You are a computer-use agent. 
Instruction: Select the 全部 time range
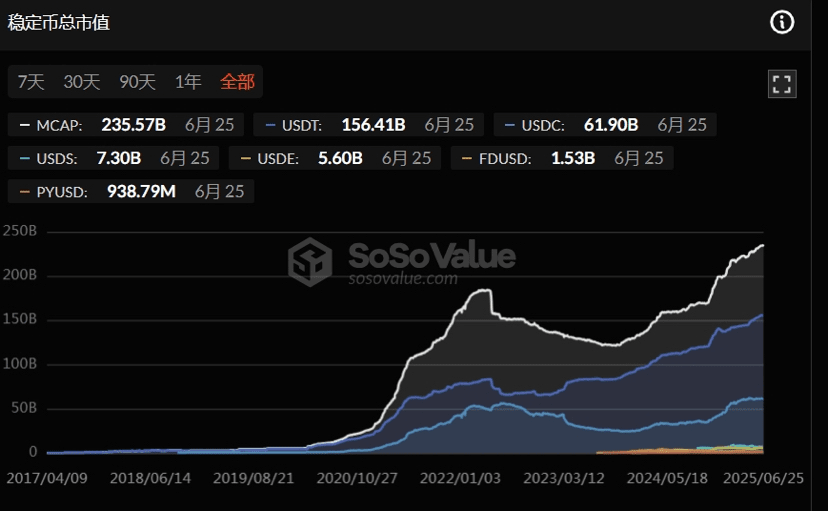coord(237,82)
